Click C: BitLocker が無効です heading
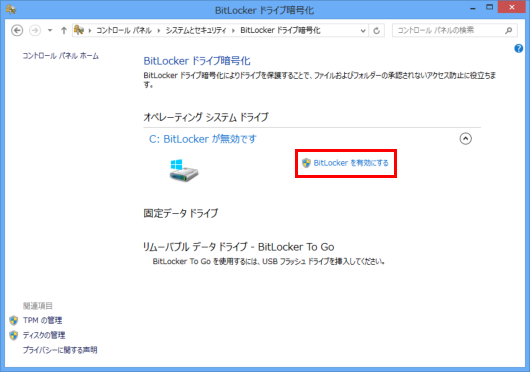The width and height of the screenshot is (530, 372). (203, 139)
